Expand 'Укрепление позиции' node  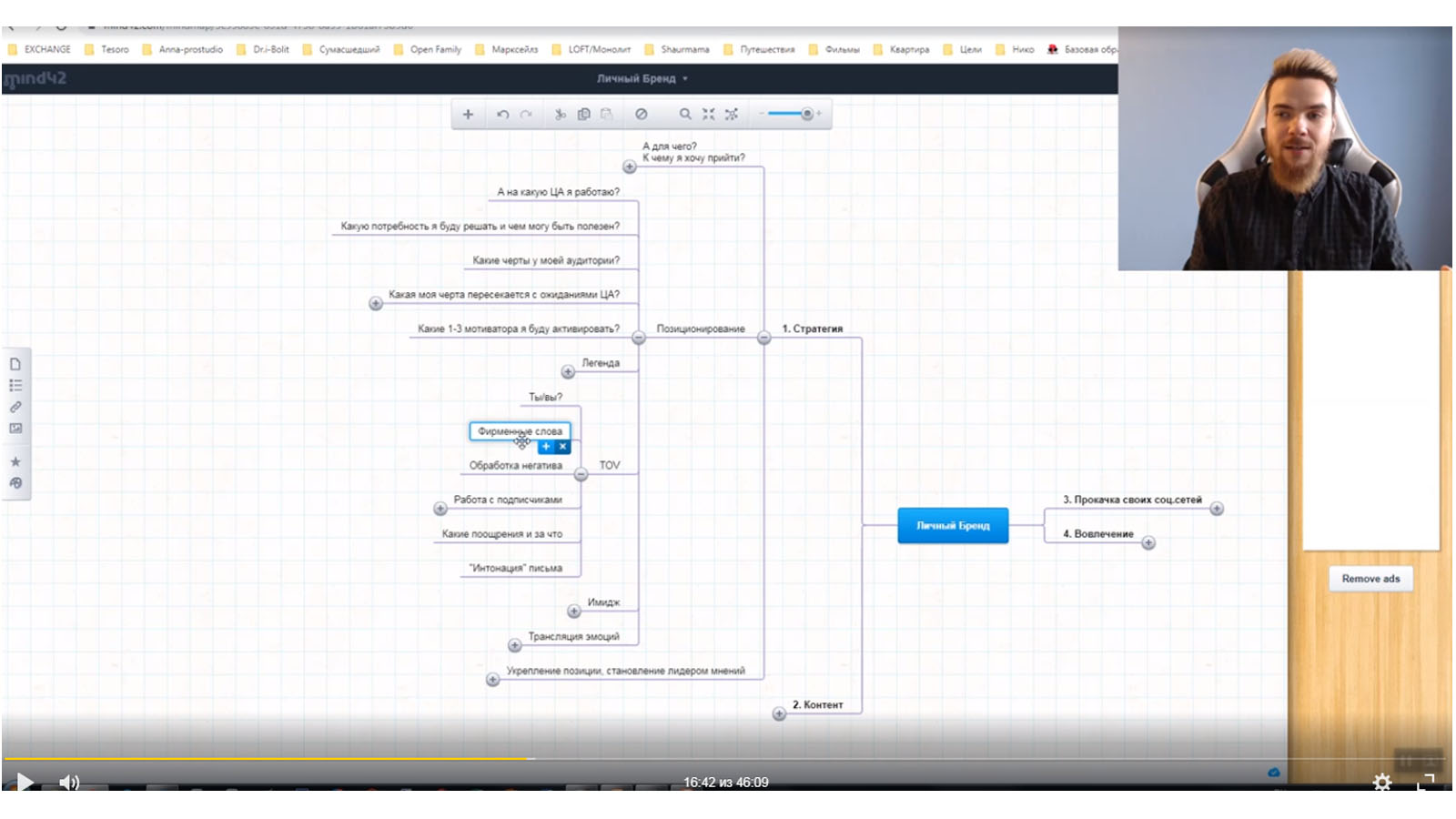[493, 680]
